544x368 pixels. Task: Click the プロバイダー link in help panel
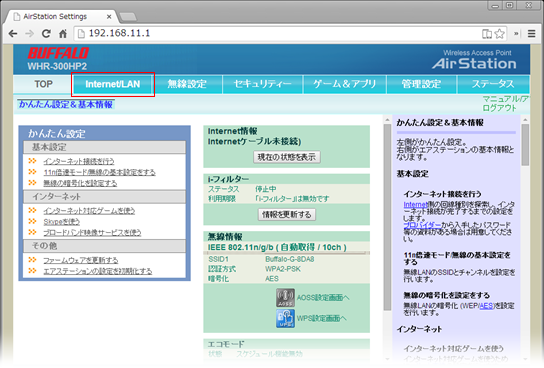click(422, 225)
